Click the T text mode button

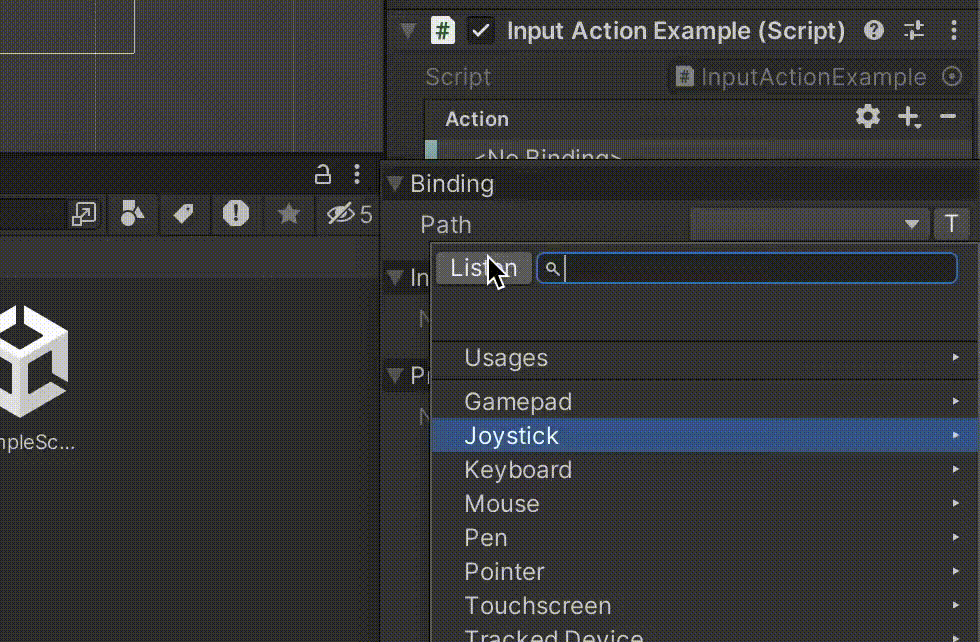[x=951, y=224]
